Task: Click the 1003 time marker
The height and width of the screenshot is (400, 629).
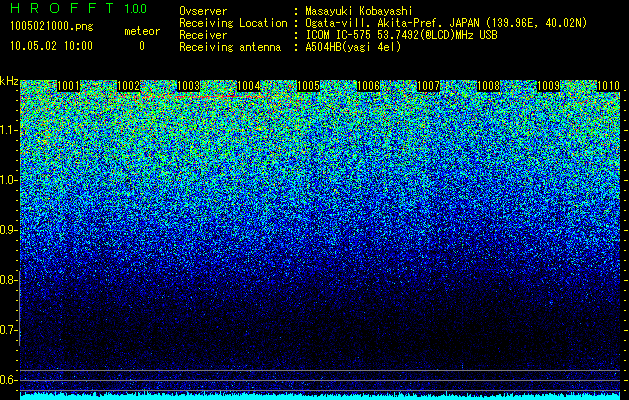Action: pyautogui.click(x=189, y=86)
